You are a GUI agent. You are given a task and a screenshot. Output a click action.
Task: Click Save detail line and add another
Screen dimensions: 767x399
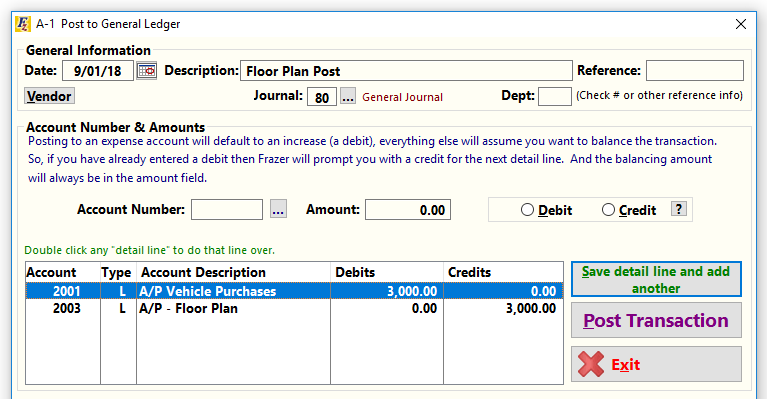[x=656, y=279]
